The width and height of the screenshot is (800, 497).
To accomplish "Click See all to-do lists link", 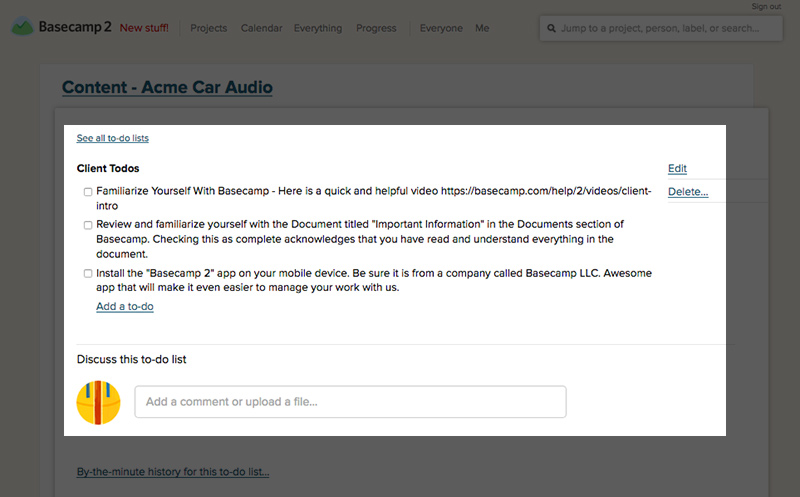I will click(113, 138).
